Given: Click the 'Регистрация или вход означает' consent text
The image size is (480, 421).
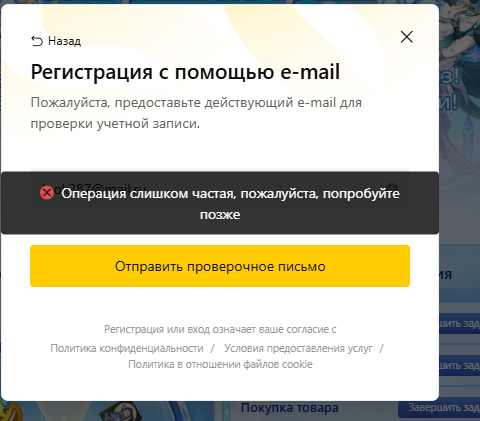Looking at the screenshot, I should [x=220, y=329].
